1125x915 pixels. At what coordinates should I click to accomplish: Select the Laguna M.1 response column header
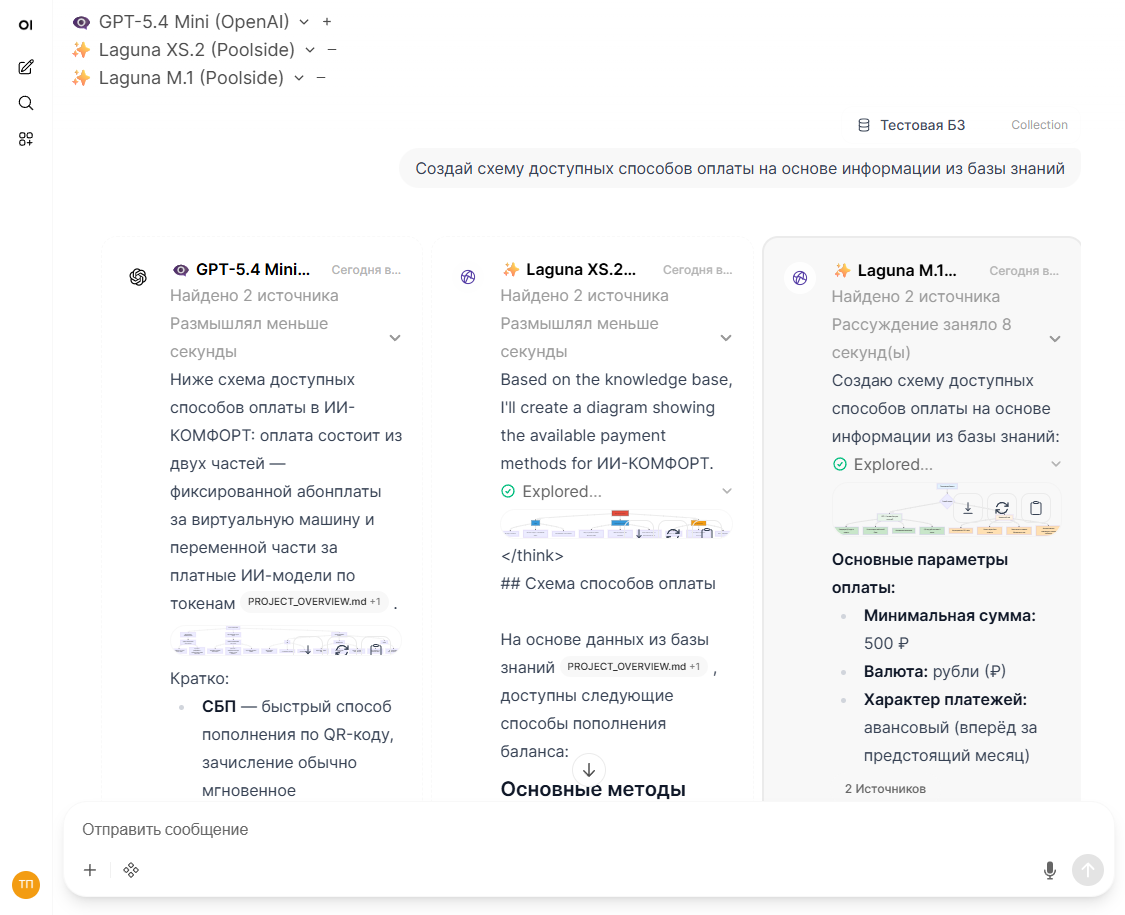click(907, 271)
